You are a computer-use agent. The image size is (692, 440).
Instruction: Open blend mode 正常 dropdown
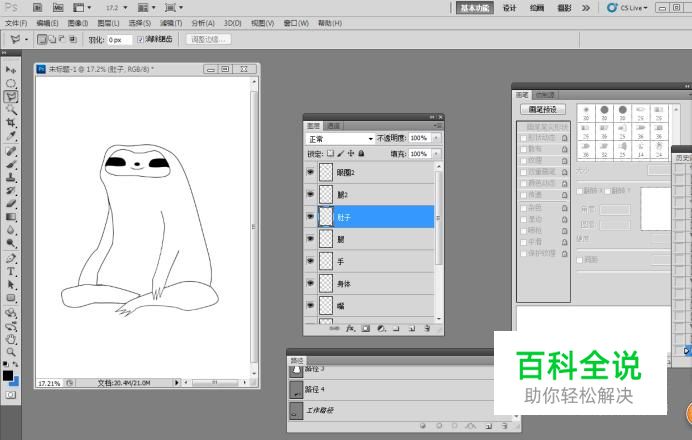pos(340,139)
